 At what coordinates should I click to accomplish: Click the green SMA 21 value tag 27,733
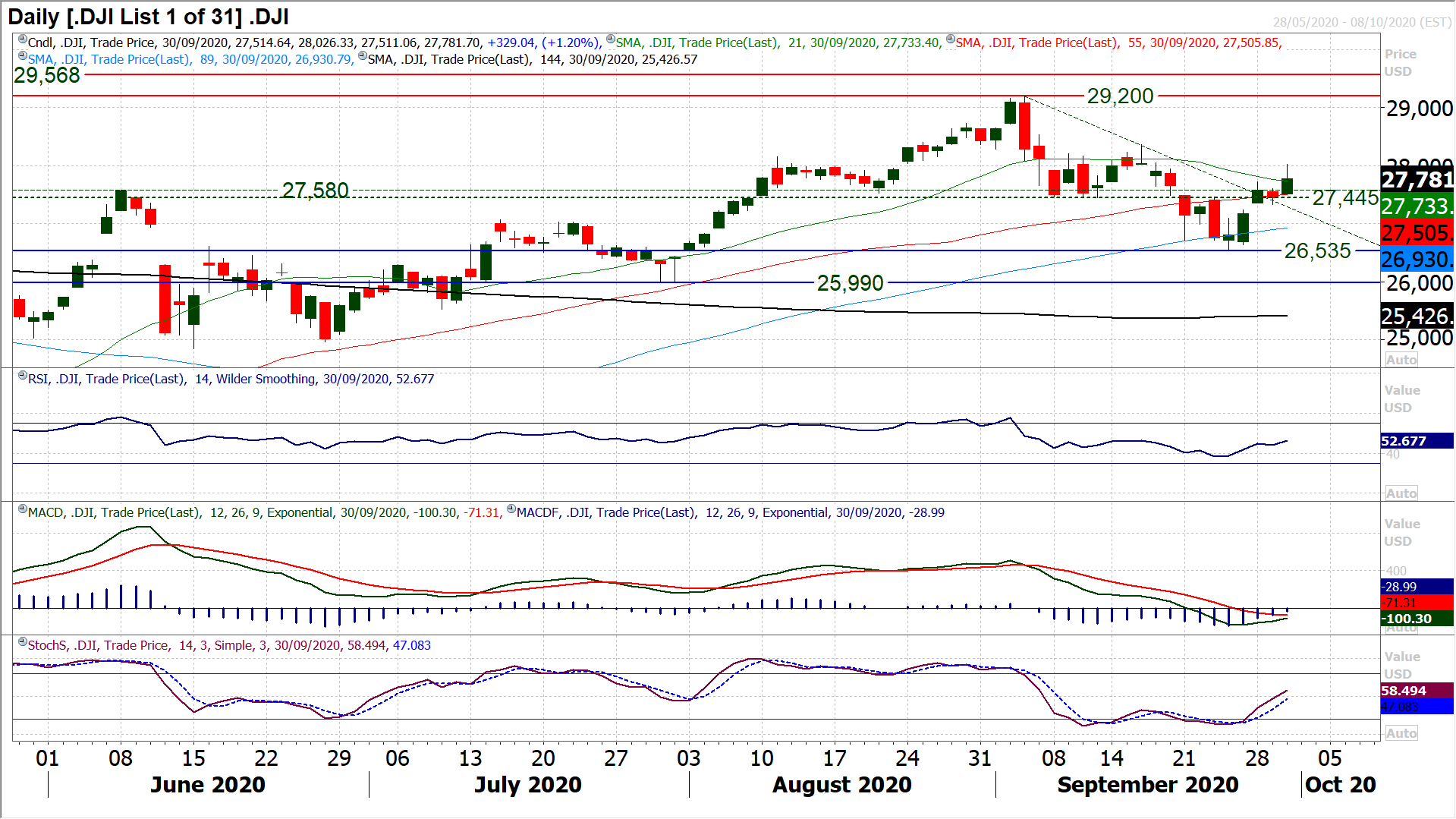(1417, 206)
